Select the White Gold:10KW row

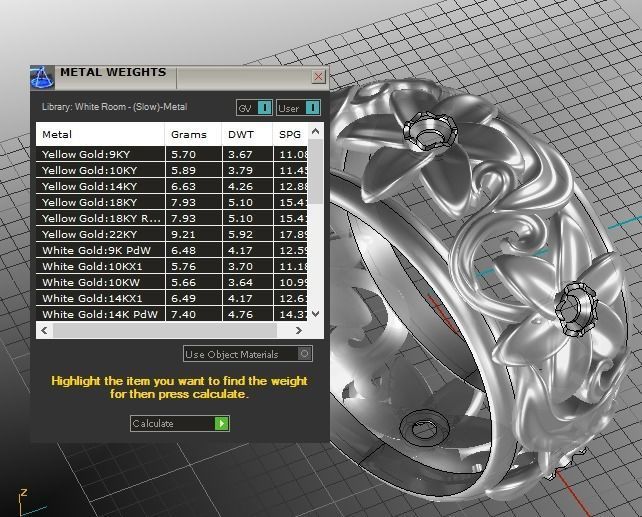(172, 282)
